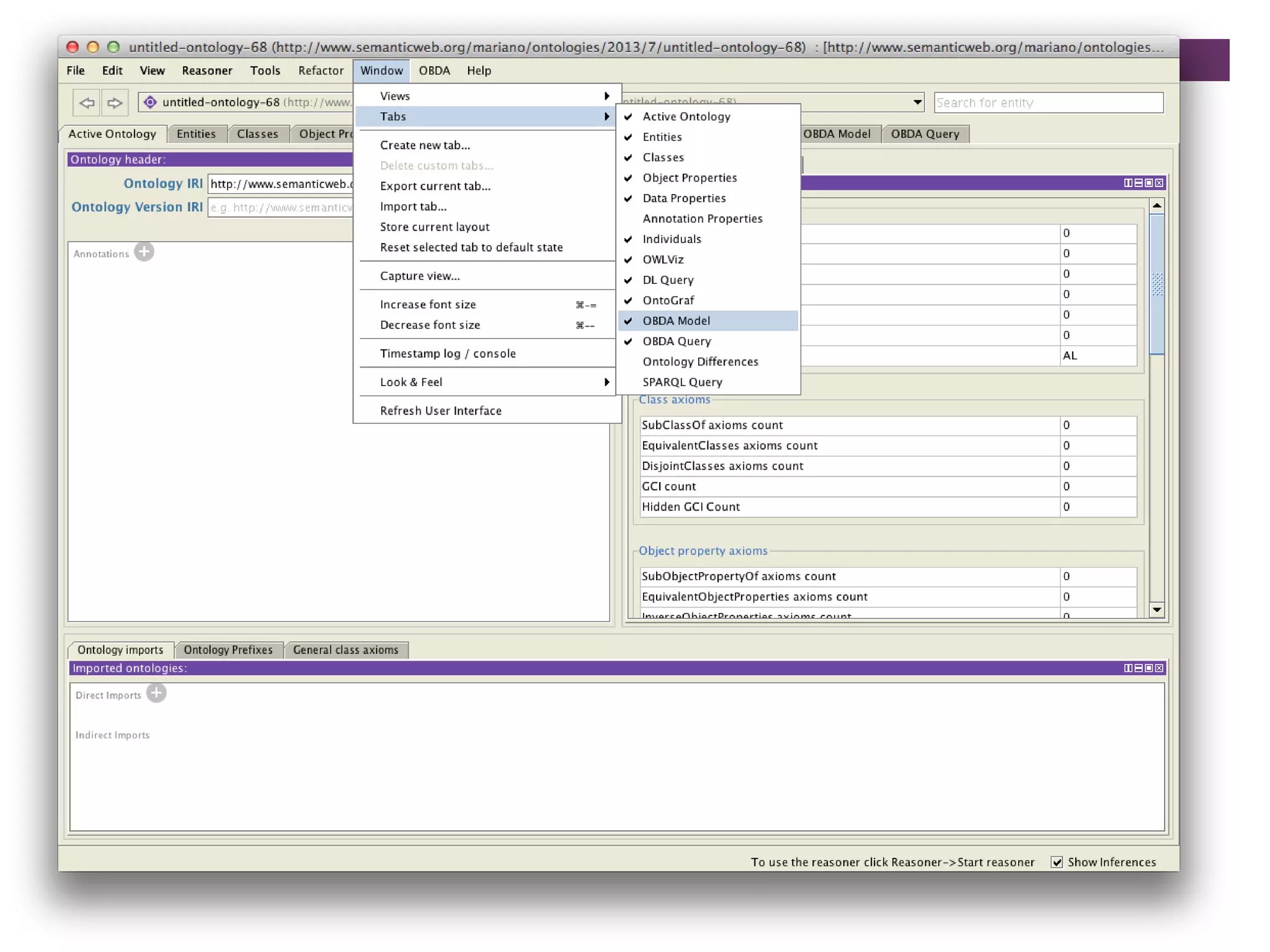Close the Imported ontologies view icon
Screen dimensions: 1270x952
[x=1160, y=668]
